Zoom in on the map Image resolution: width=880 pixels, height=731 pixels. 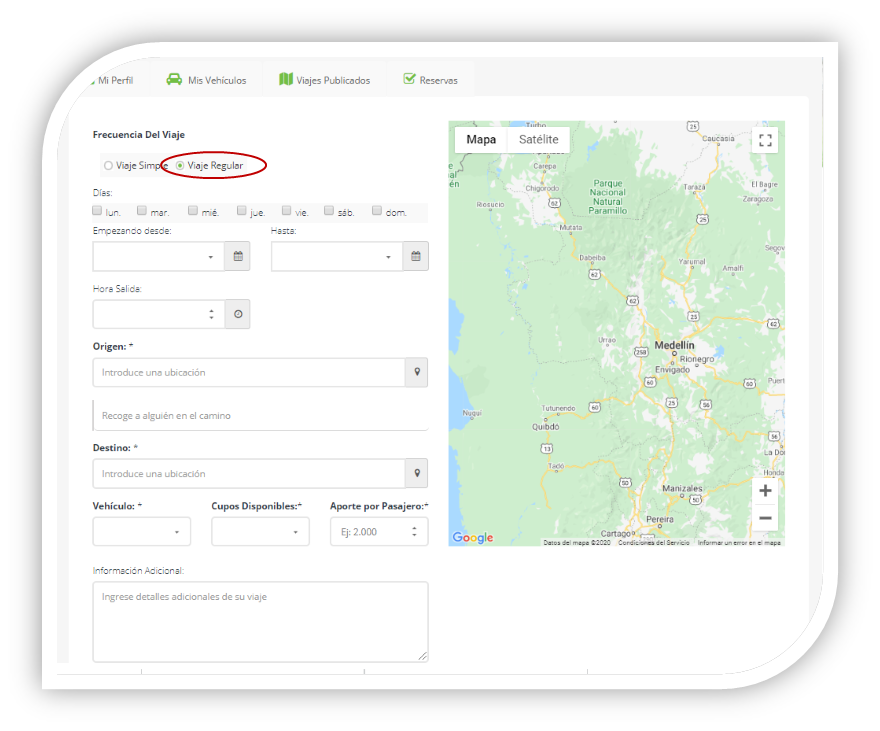tap(766, 491)
